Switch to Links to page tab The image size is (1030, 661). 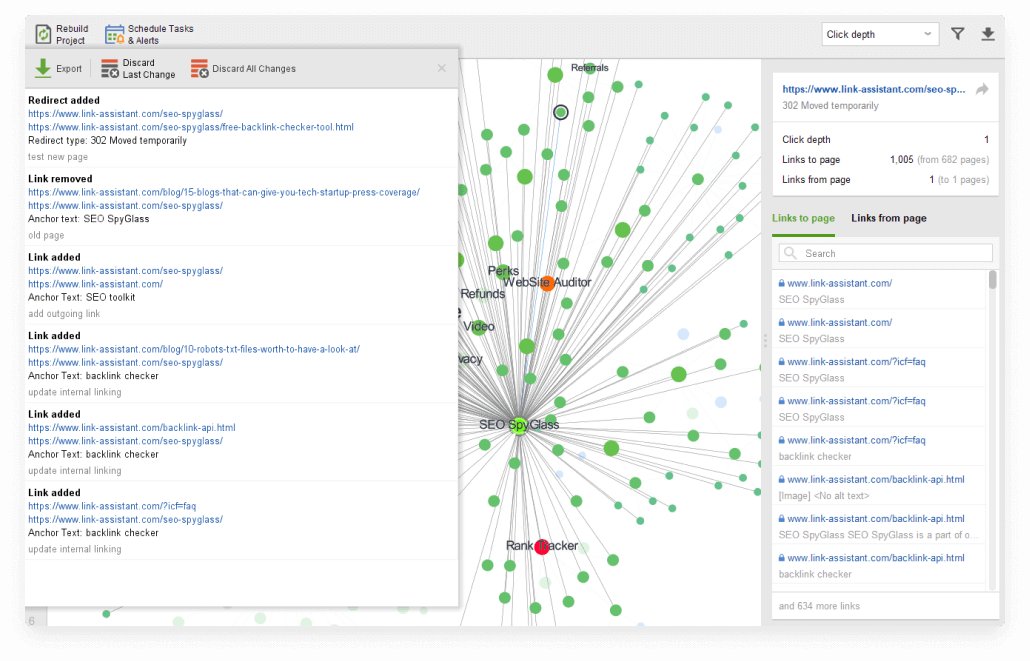[803, 218]
